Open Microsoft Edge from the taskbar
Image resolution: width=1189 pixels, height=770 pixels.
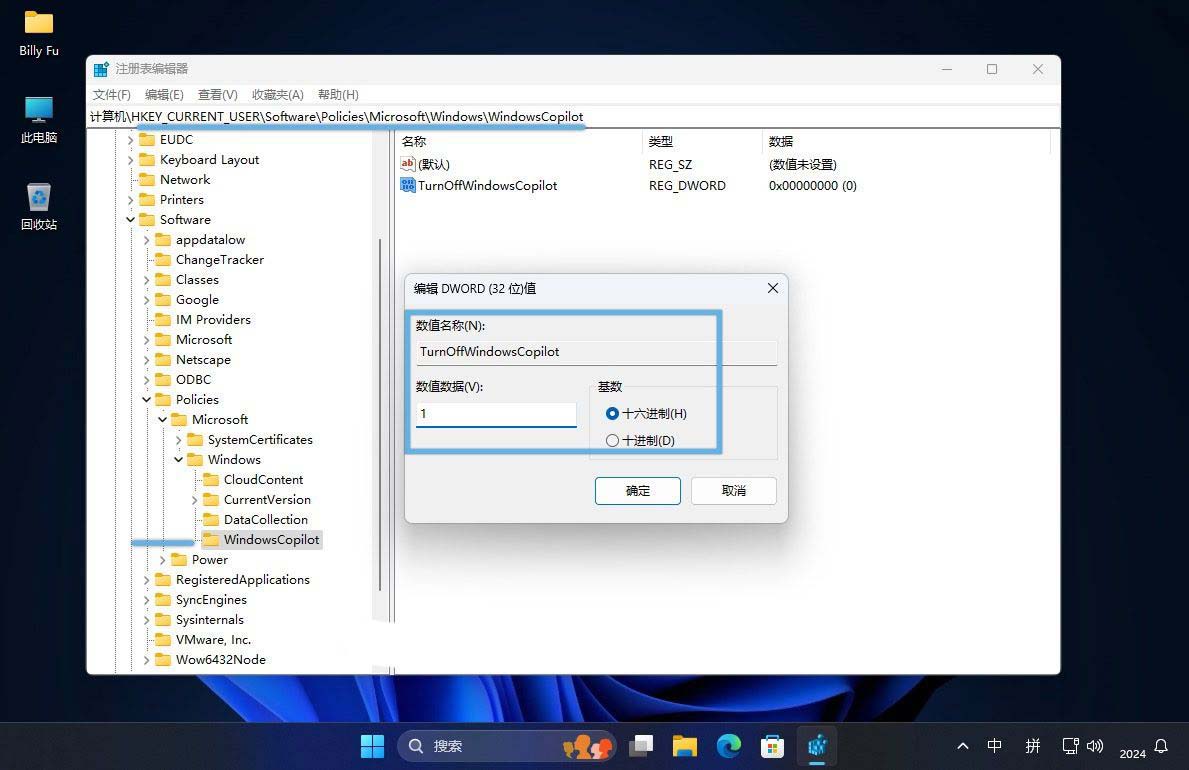tap(728, 746)
